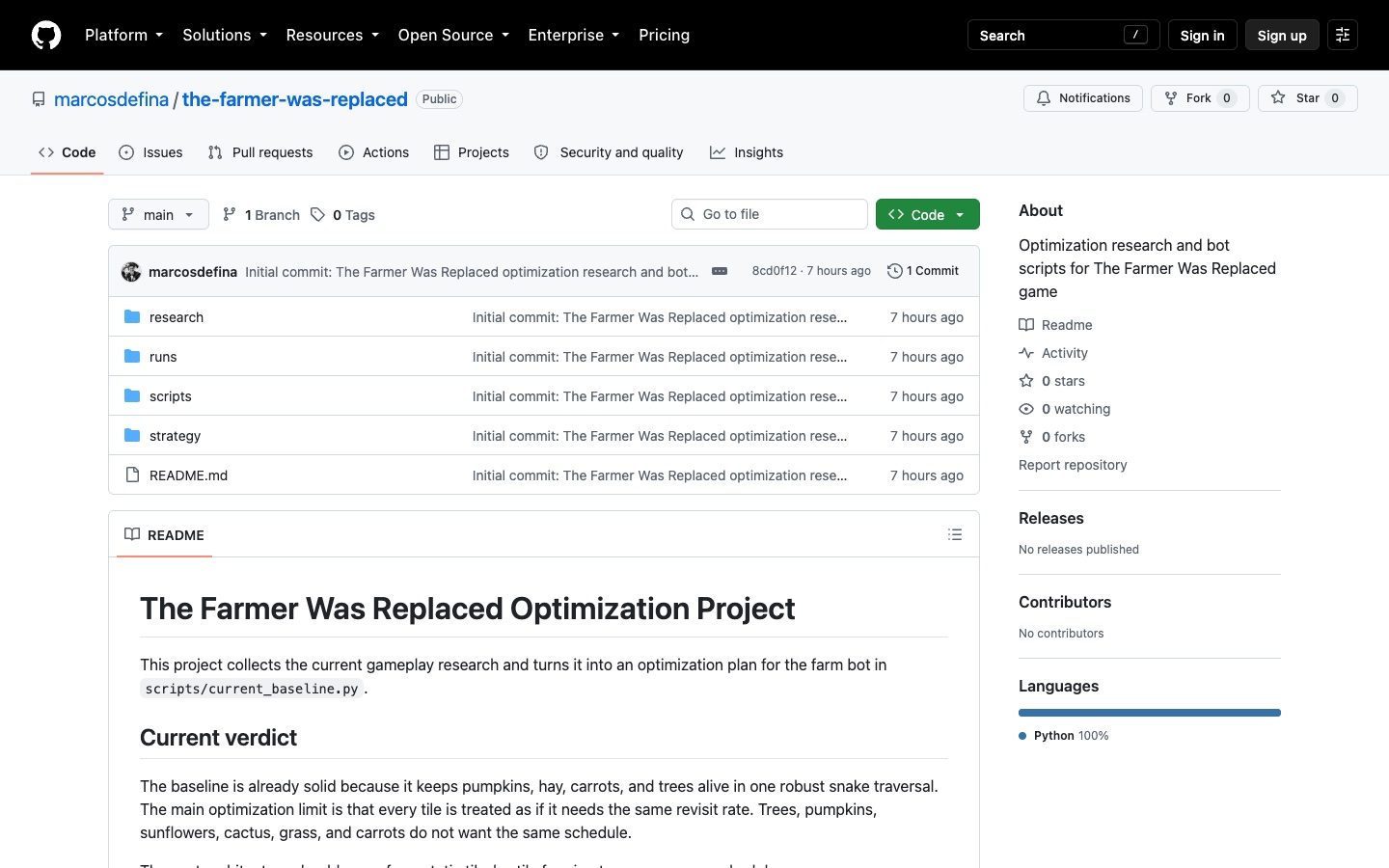The height and width of the screenshot is (868, 1389).
Task: Open the GitHub homepage logo
Action: pyautogui.click(x=46, y=35)
